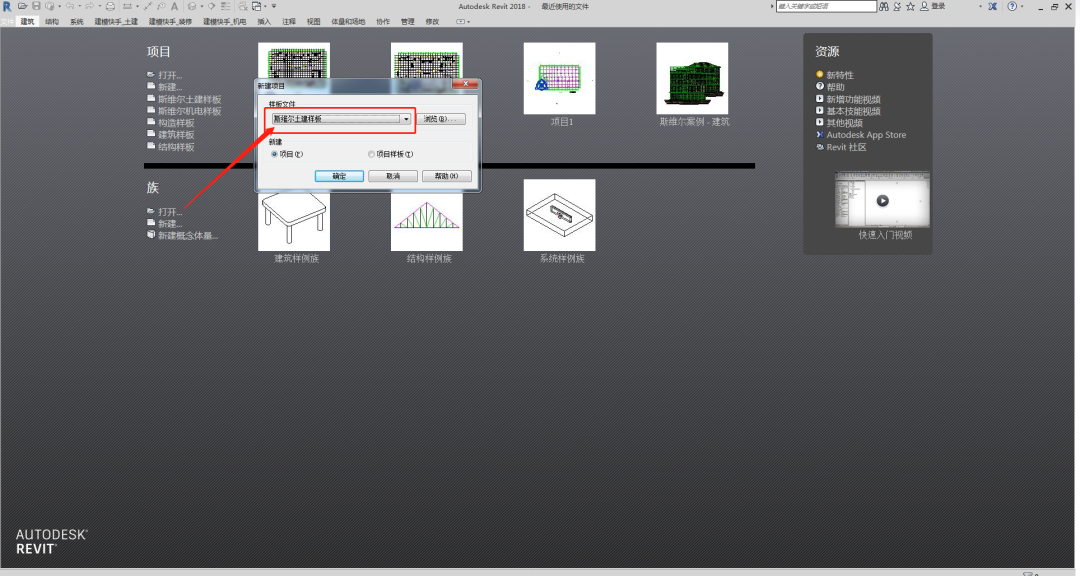Click the Tag by Category icon

tap(161, 6)
